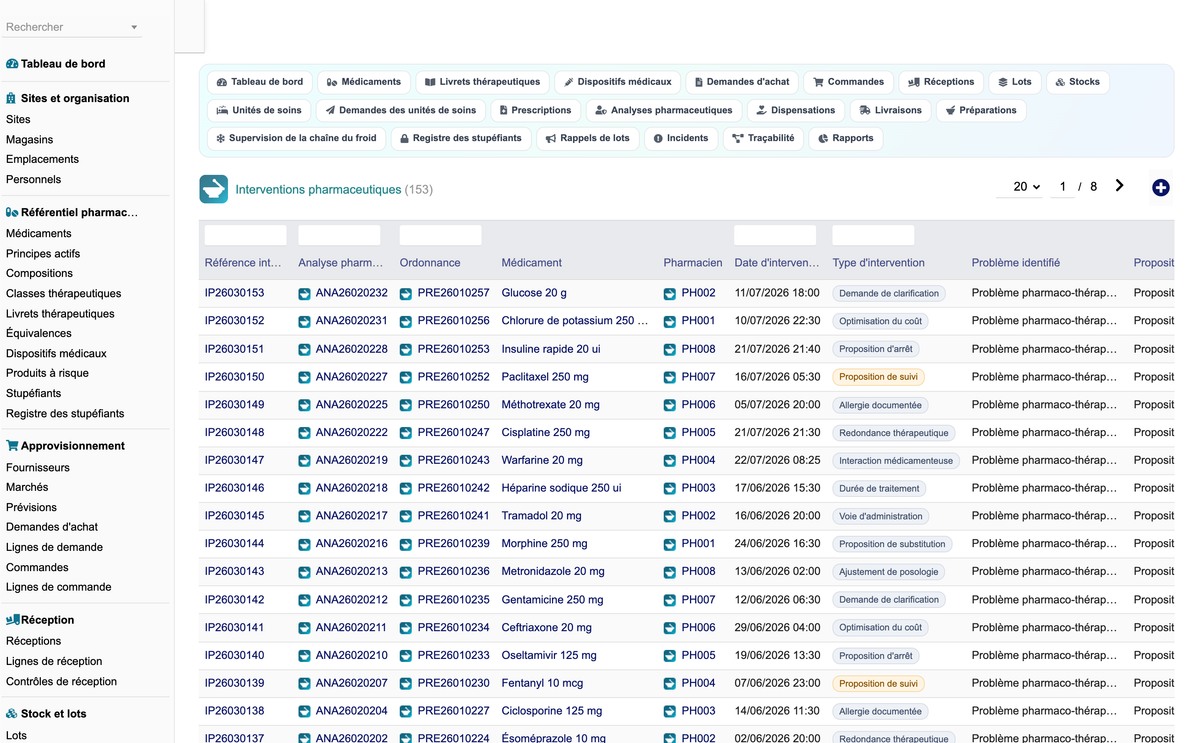Open medication link Warfarine 20 mg
Image resolution: width=1200 pixels, height=743 pixels.
[542, 460]
